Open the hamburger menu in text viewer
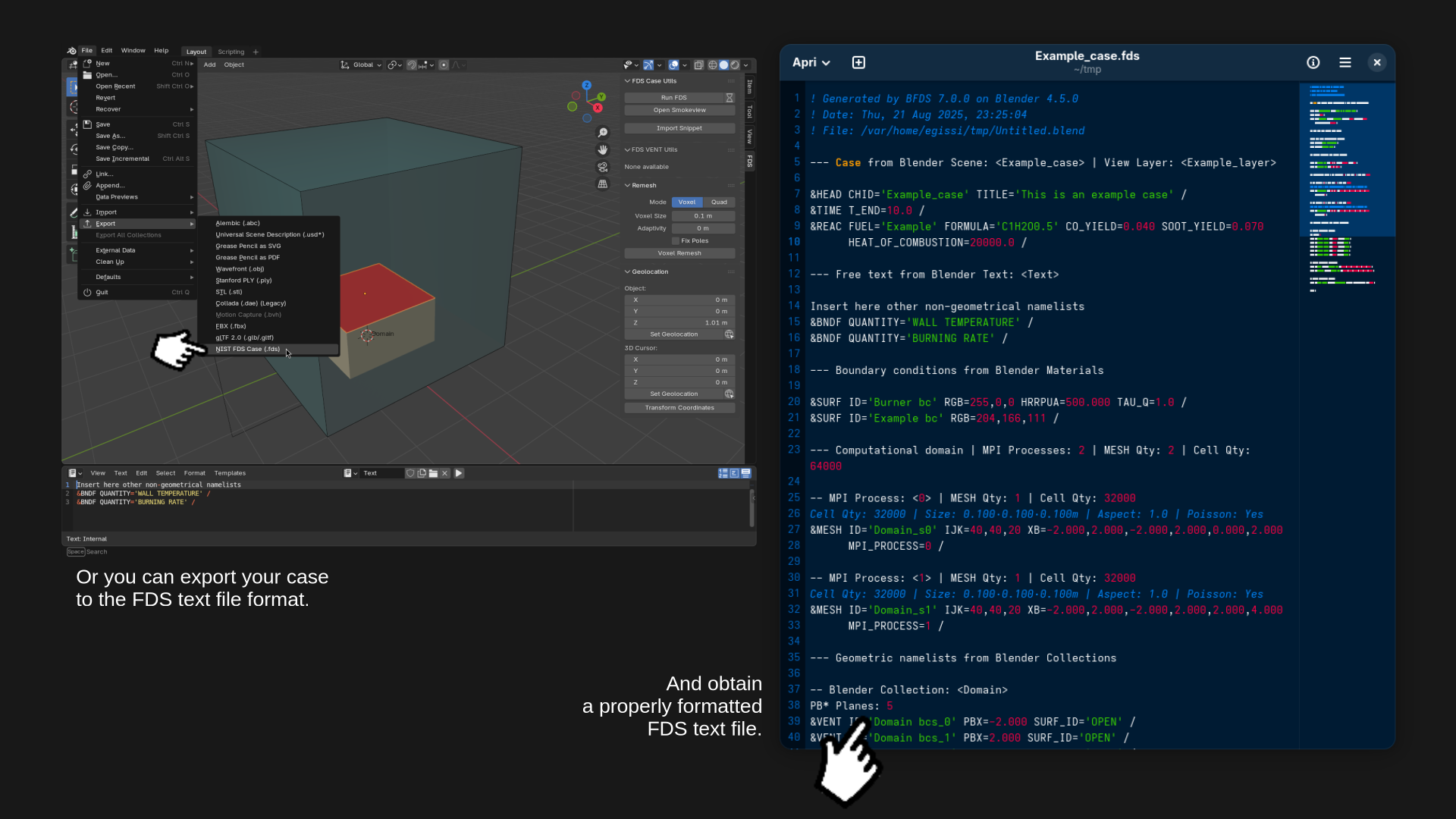This screenshot has width=1456, height=819. [x=1345, y=62]
